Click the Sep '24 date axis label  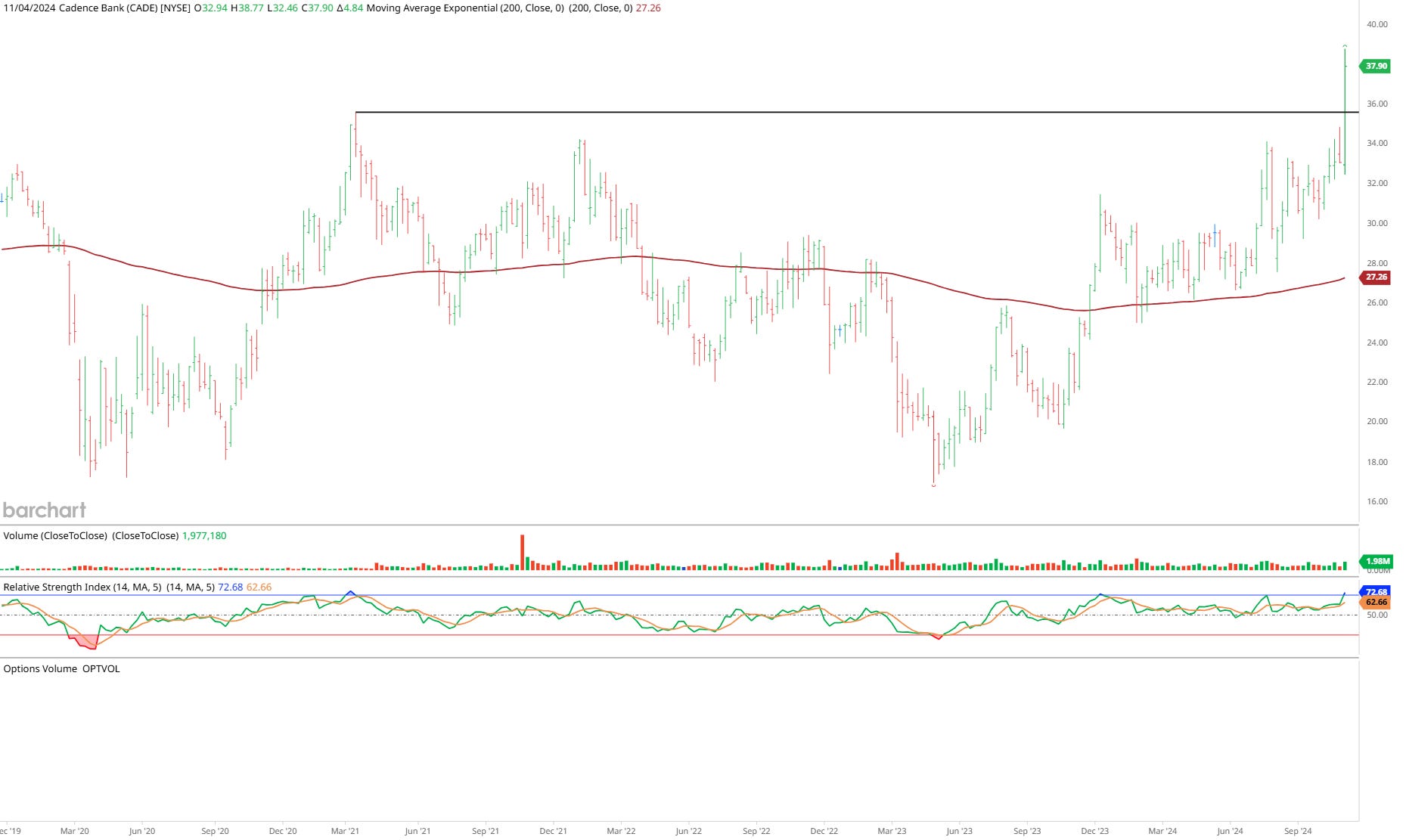tap(1298, 831)
